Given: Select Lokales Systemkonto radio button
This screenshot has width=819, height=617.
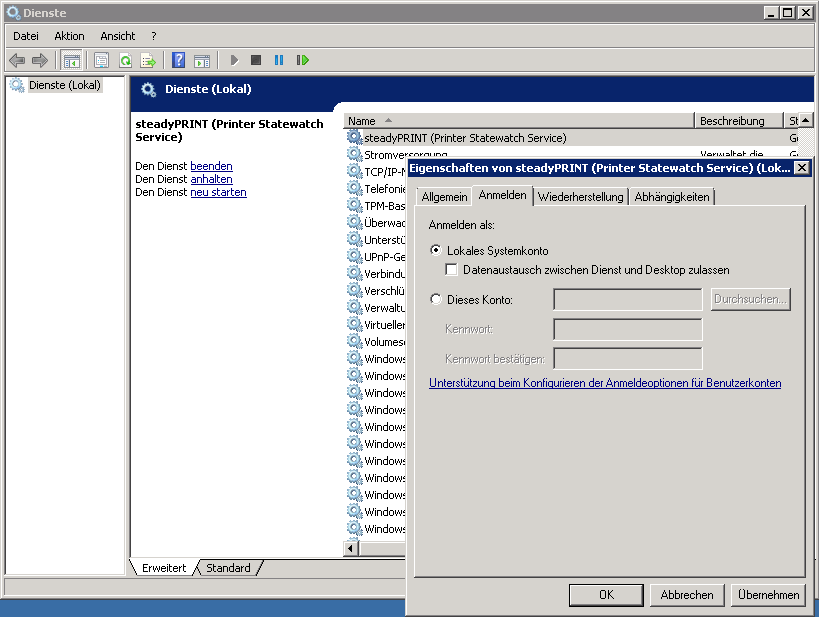Looking at the screenshot, I should (x=436, y=250).
